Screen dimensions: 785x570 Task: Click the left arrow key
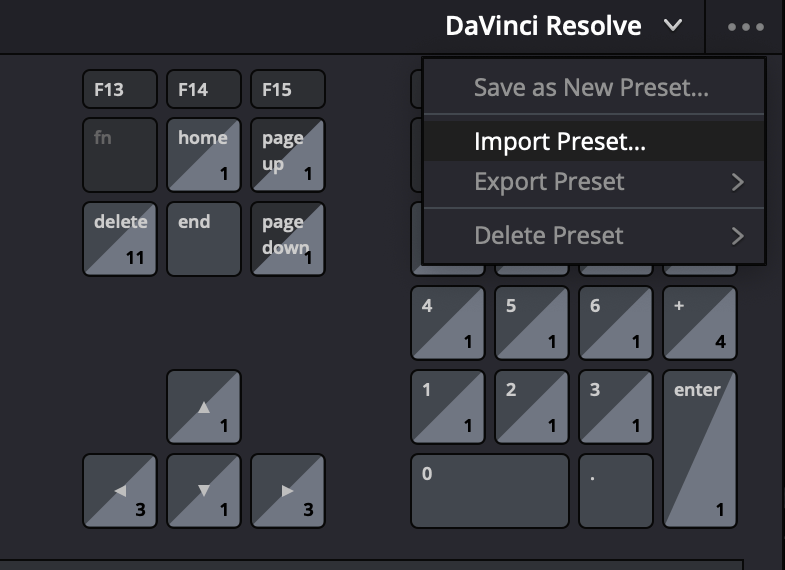point(120,491)
